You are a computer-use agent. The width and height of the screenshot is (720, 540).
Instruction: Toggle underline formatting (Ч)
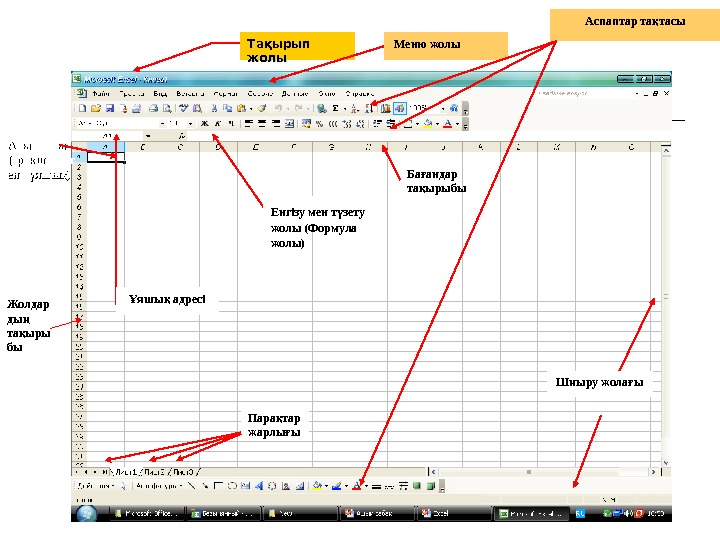[x=231, y=124]
